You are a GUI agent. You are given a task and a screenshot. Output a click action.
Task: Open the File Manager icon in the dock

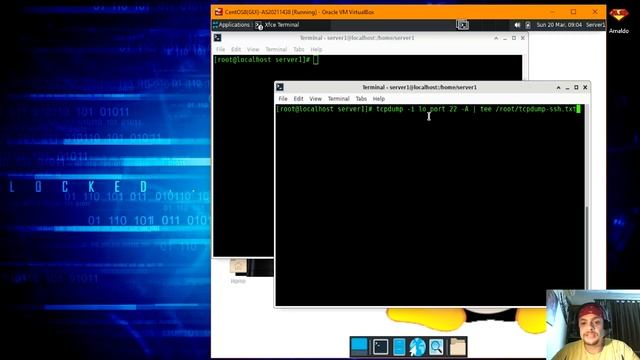pos(399,347)
